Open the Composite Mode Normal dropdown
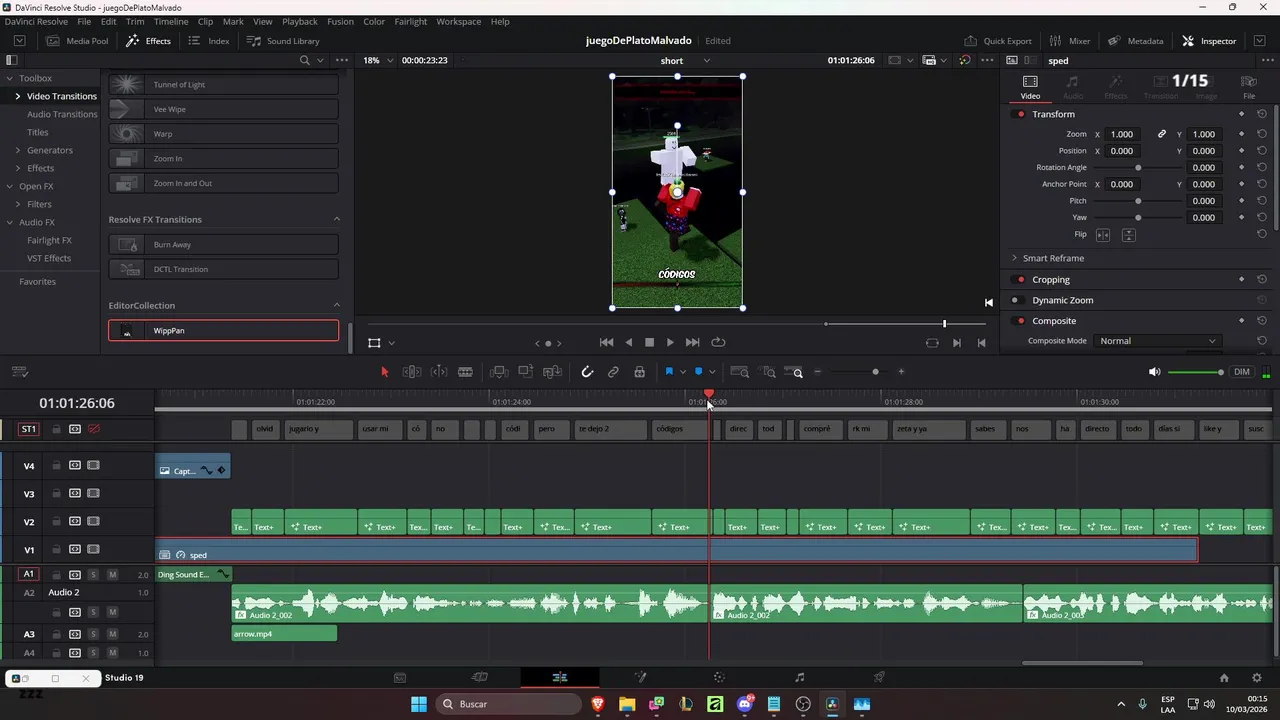Viewport: 1280px width, 720px height. [1158, 341]
